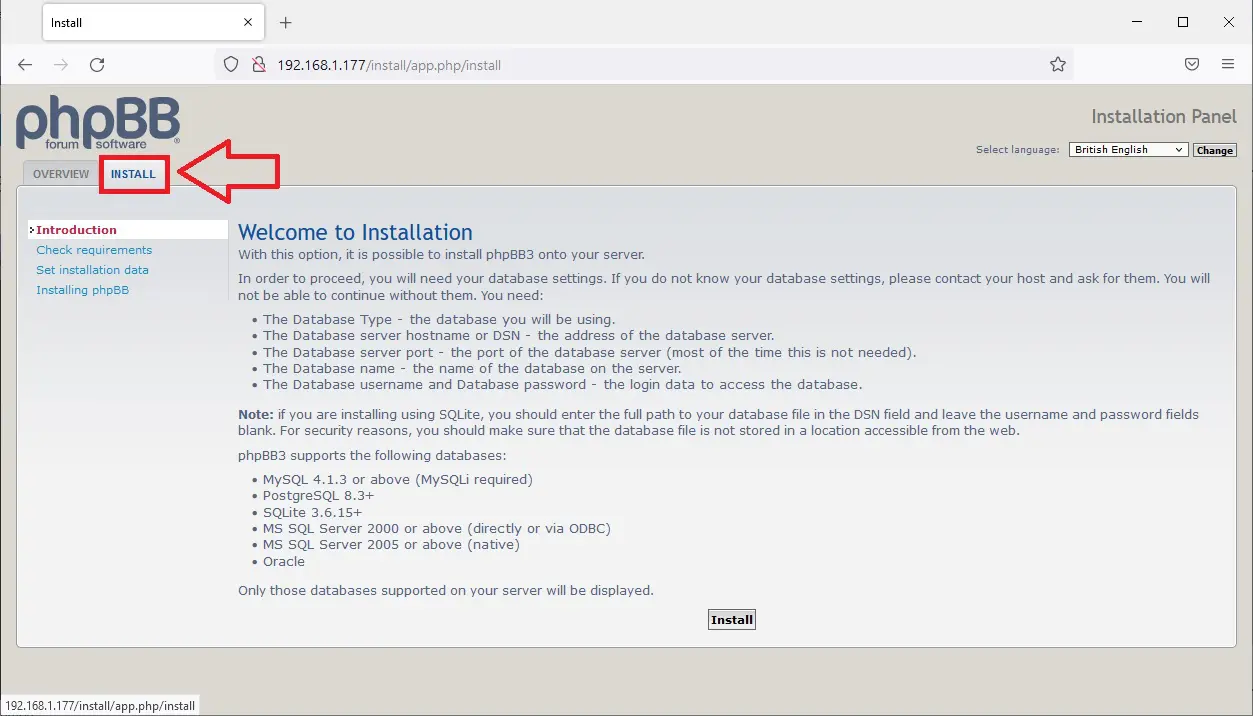Click the Change language button
This screenshot has height=716, width=1253.
1215,150
